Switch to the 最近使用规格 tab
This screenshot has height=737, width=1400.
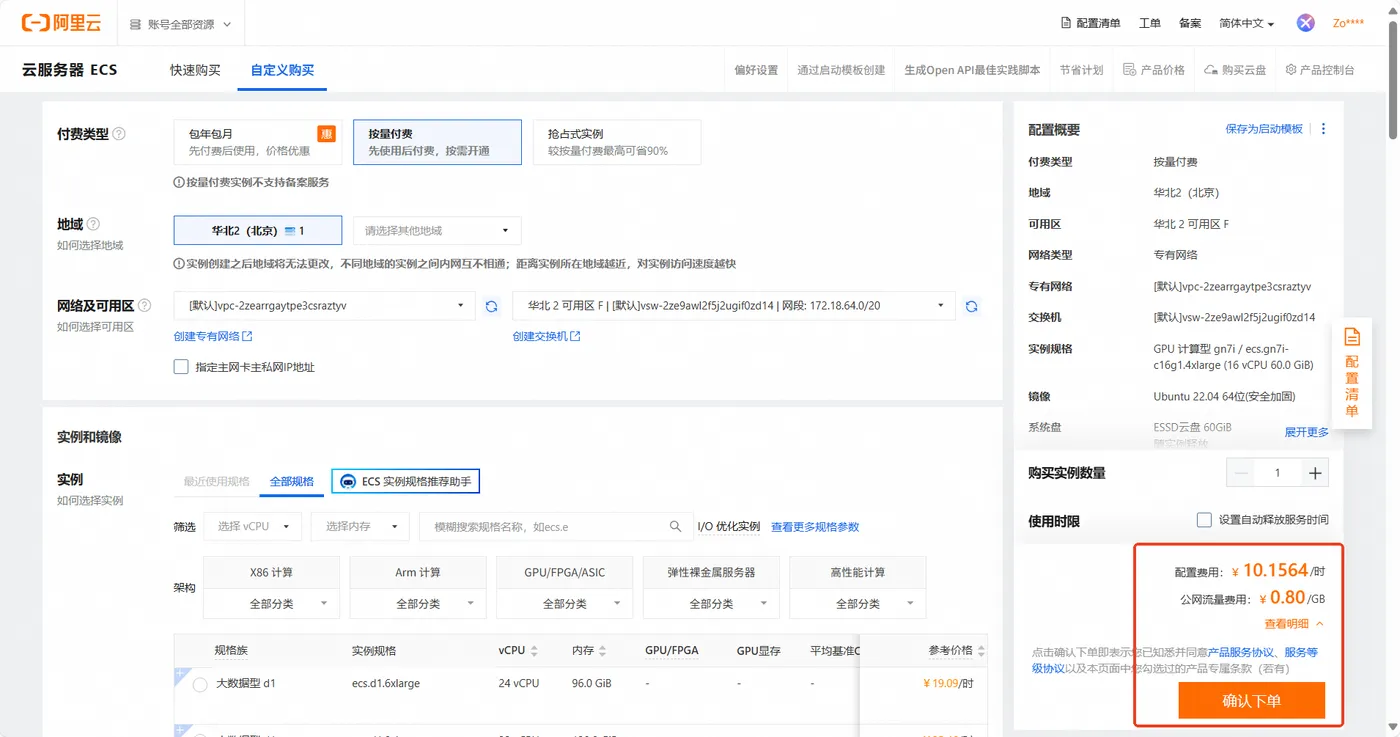point(216,482)
